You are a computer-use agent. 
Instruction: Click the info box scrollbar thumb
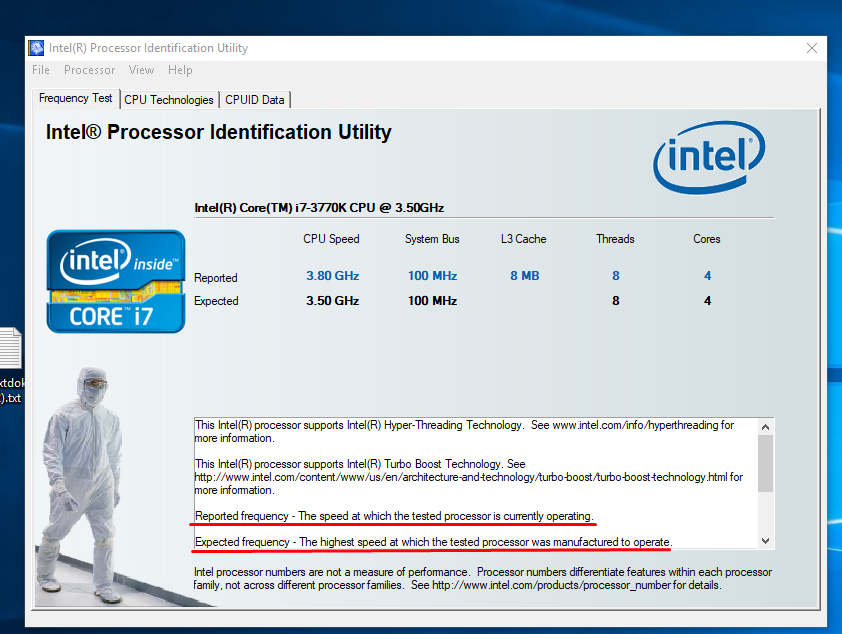pos(766,463)
